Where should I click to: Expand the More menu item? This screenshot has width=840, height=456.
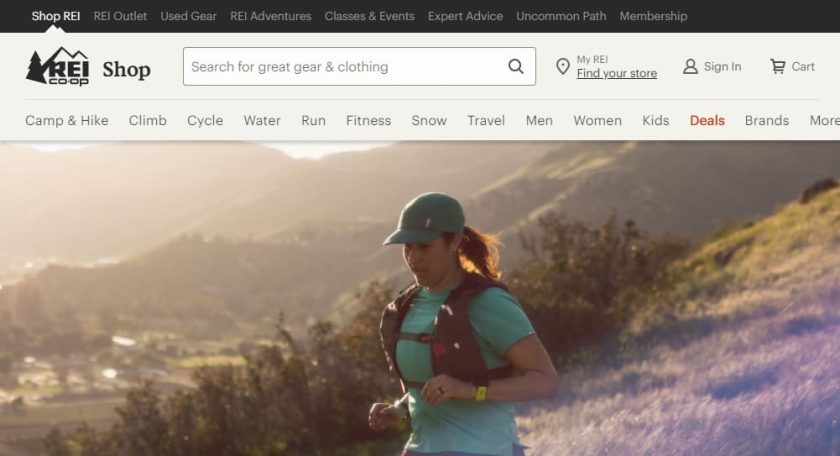tap(824, 121)
